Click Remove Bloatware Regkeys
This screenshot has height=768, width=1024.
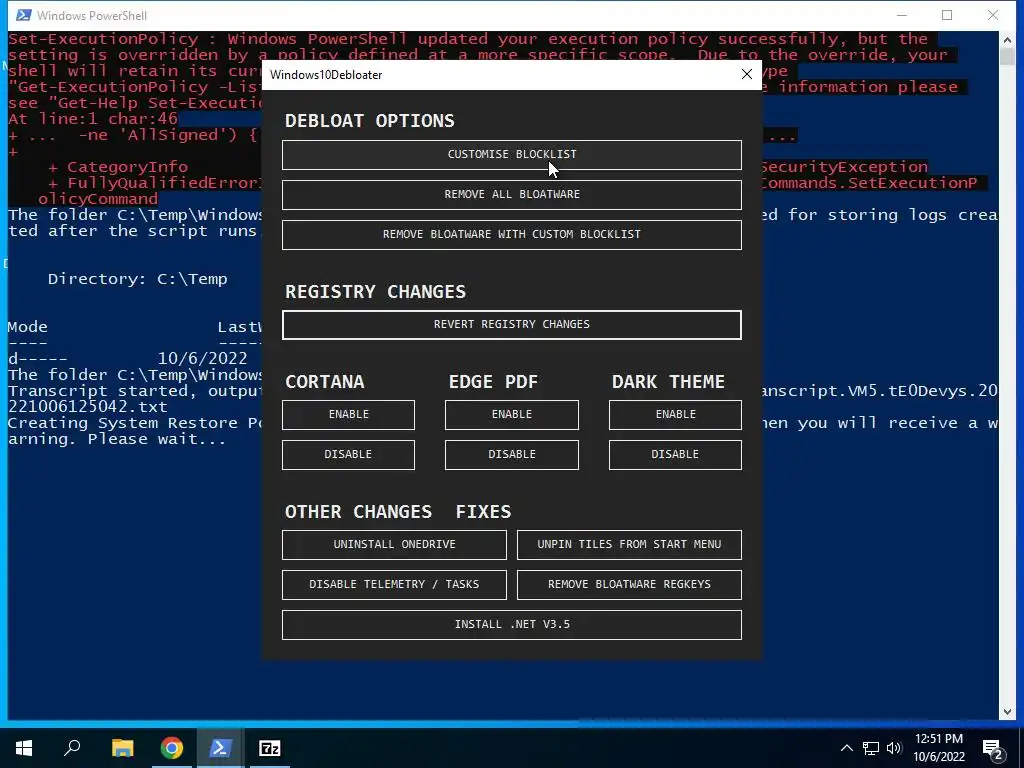pyautogui.click(x=629, y=584)
